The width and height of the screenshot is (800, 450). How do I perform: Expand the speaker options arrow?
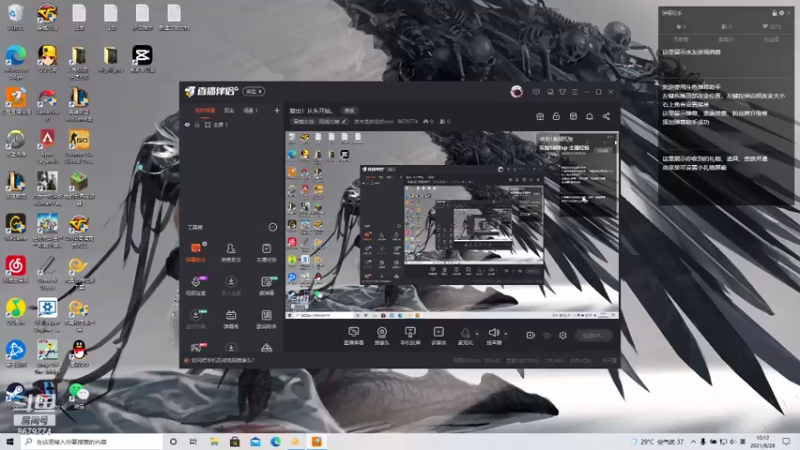click(506, 334)
